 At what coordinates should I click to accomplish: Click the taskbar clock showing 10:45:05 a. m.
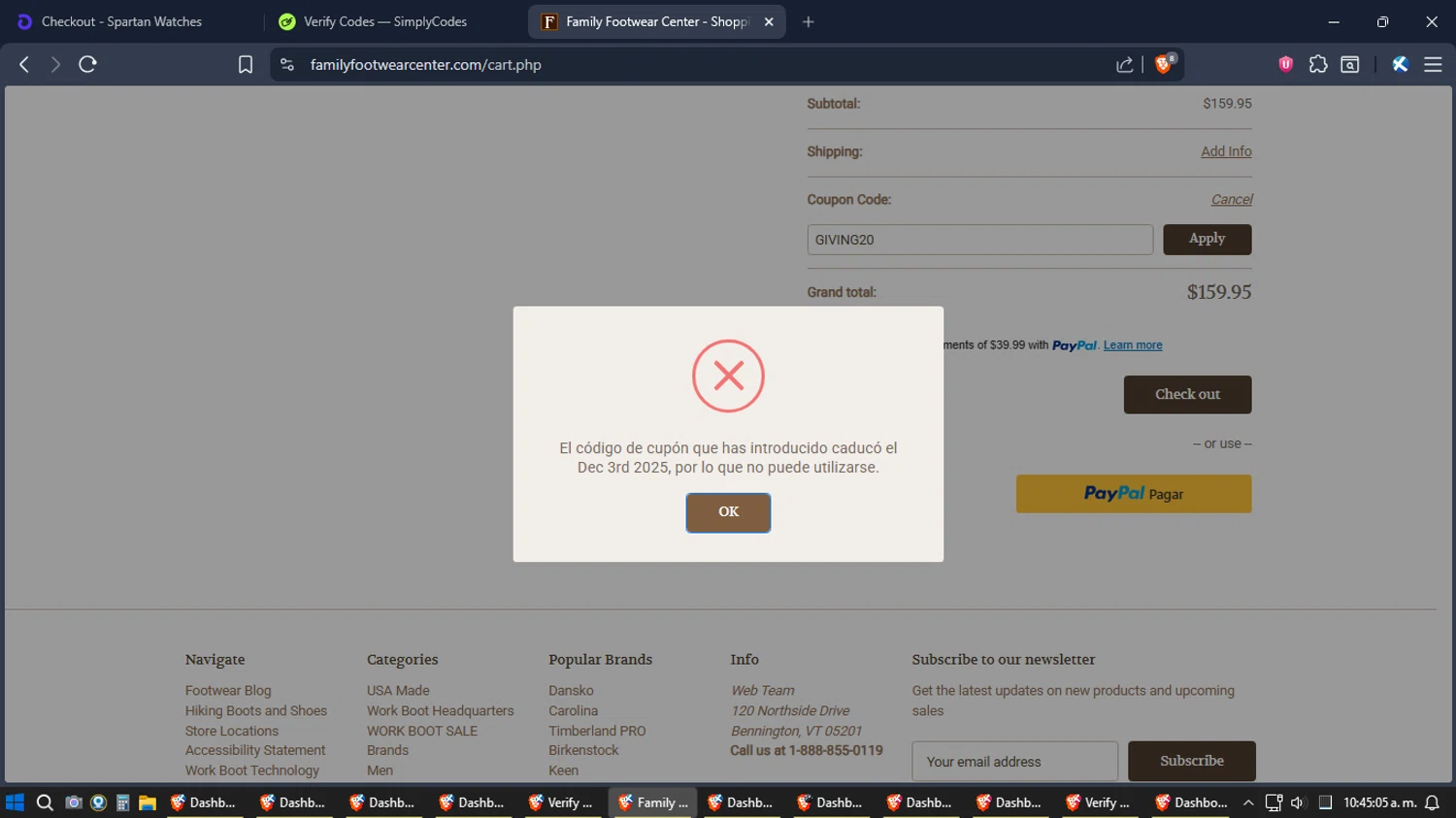point(1379,802)
